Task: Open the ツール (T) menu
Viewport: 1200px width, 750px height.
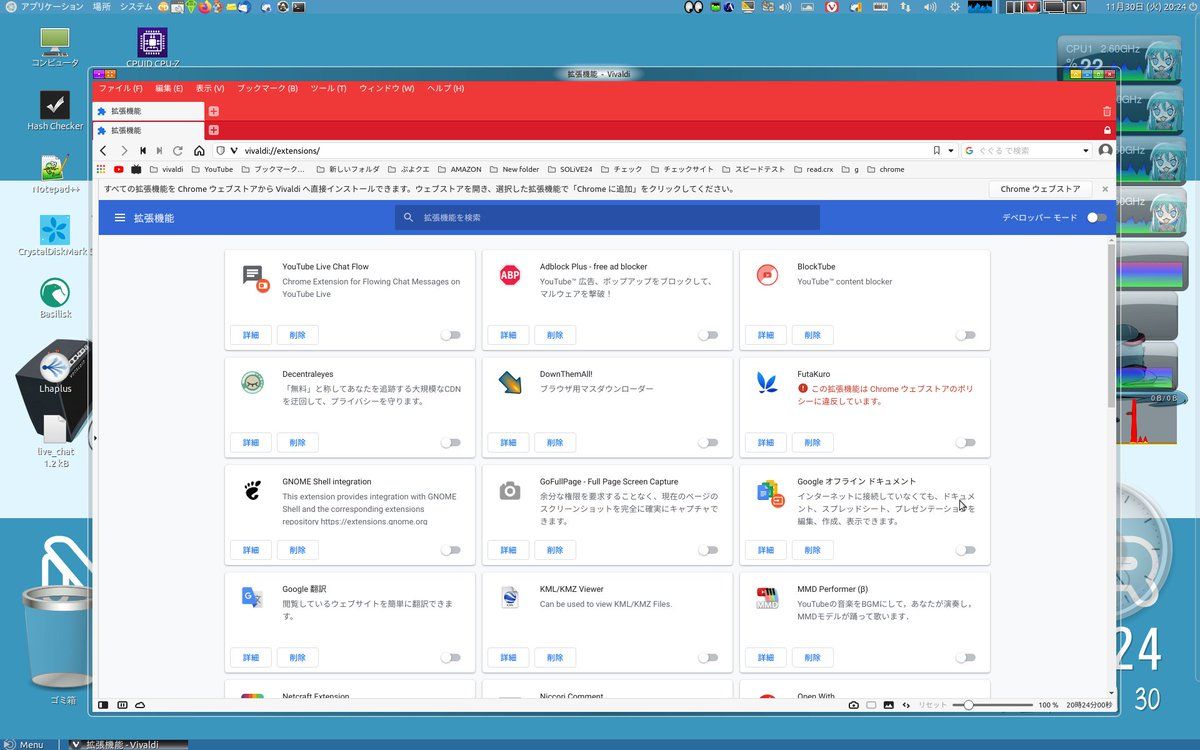Action: 328,88
